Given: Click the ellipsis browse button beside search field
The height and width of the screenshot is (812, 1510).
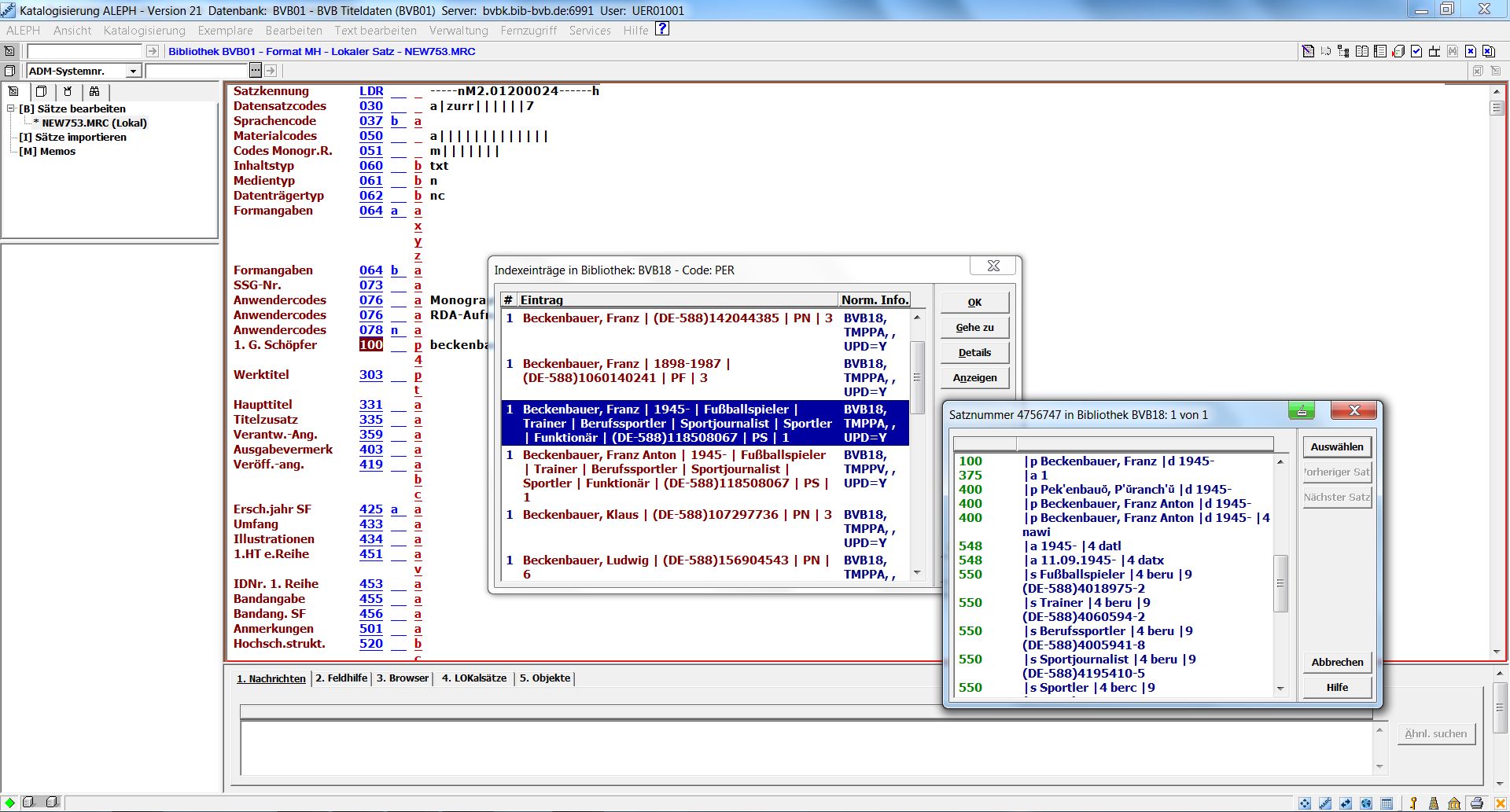Looking at the screenshot, I should 256,71.
